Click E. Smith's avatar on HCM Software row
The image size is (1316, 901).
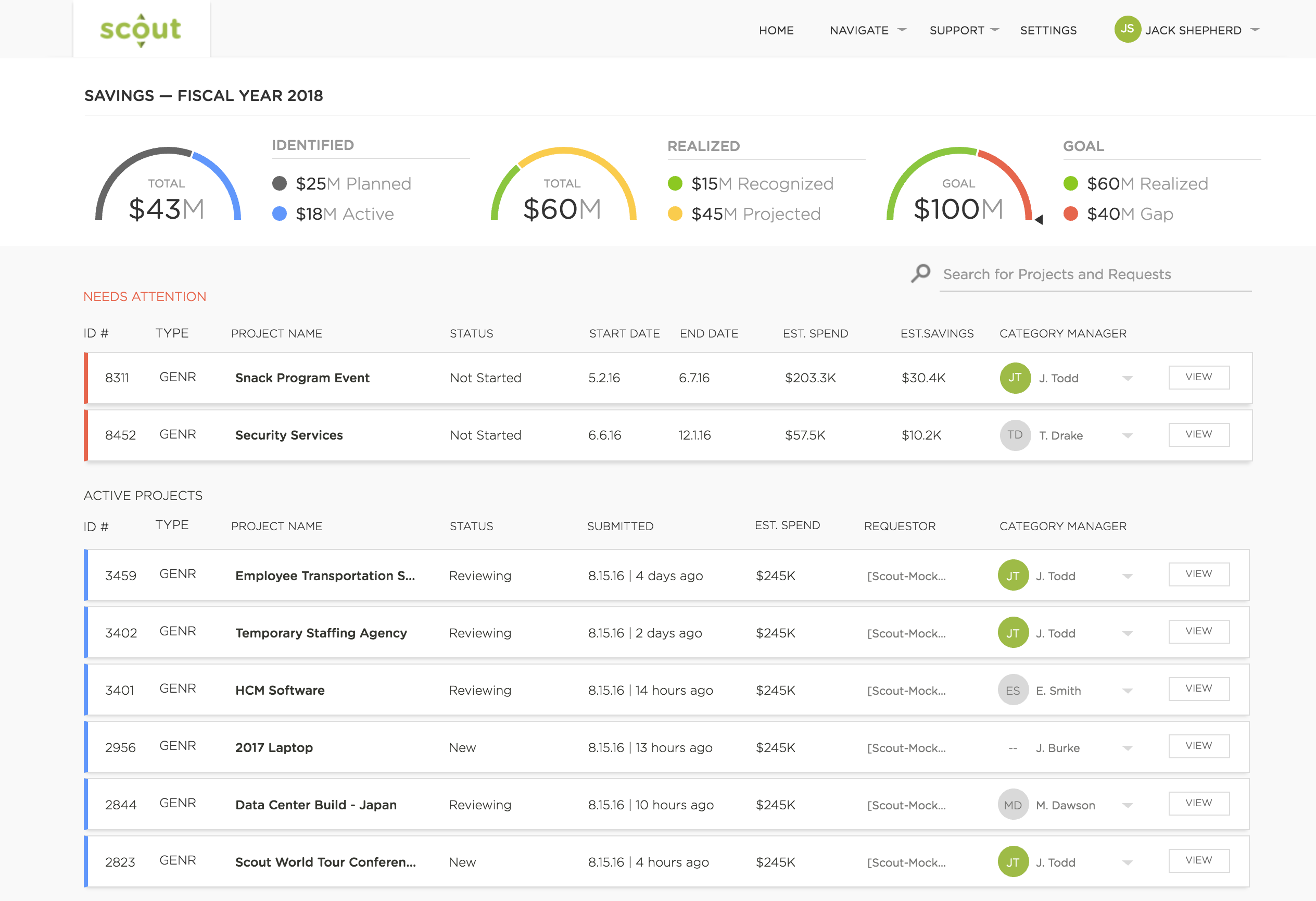coord(1013,690)
